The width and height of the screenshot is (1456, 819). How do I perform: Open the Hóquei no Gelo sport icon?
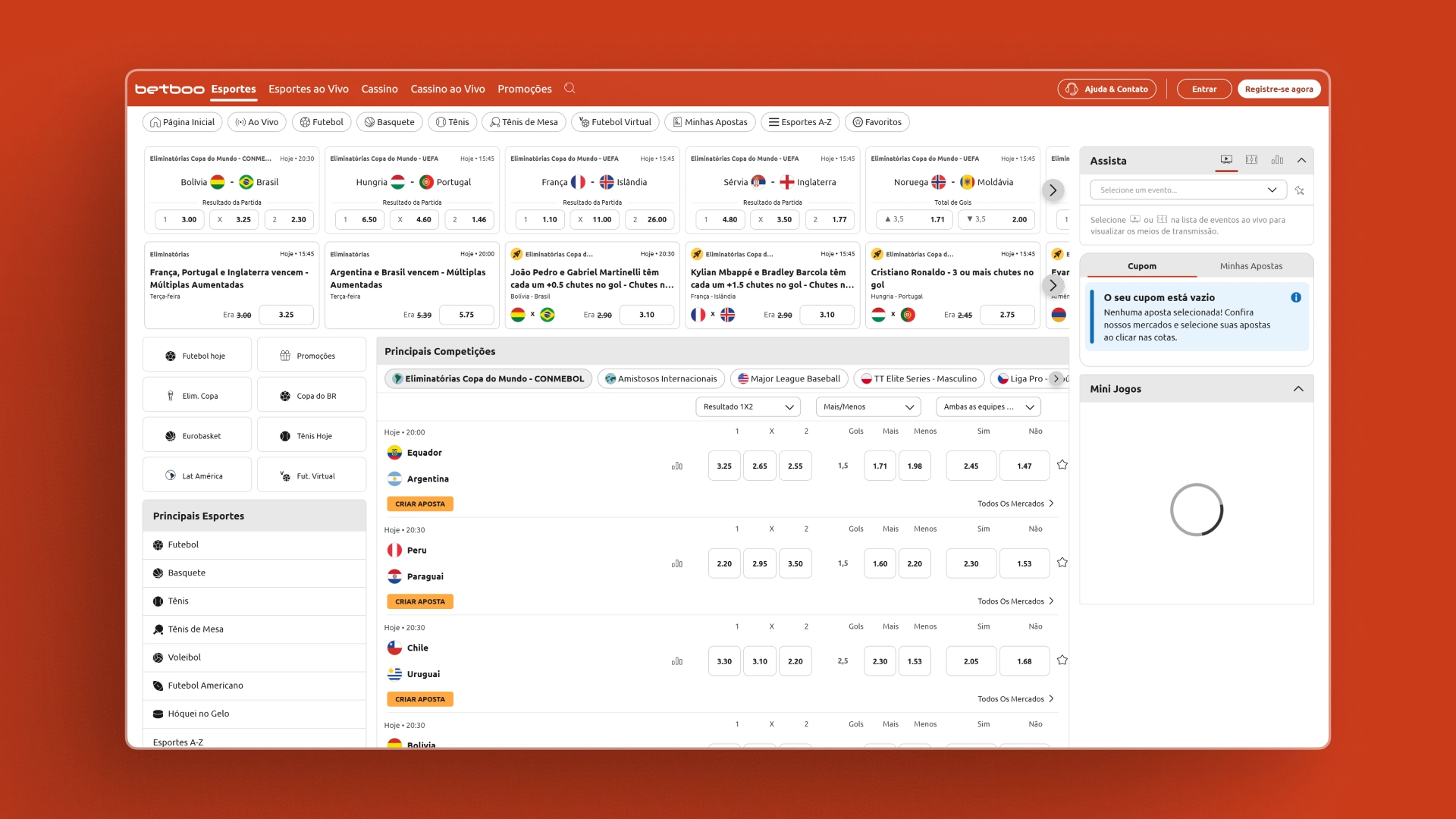coord(158,714)
